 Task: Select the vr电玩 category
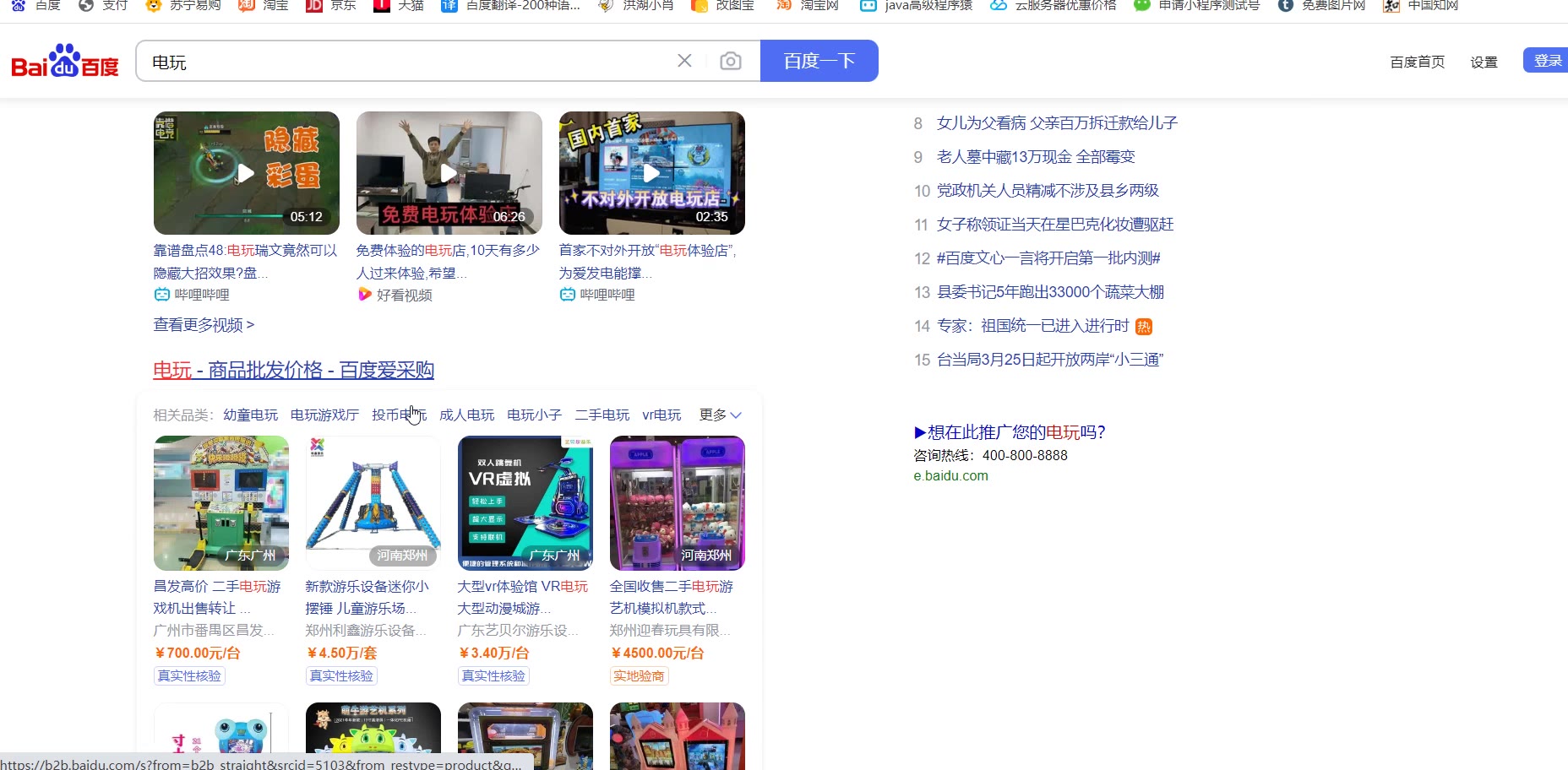(x=661, y=415)
